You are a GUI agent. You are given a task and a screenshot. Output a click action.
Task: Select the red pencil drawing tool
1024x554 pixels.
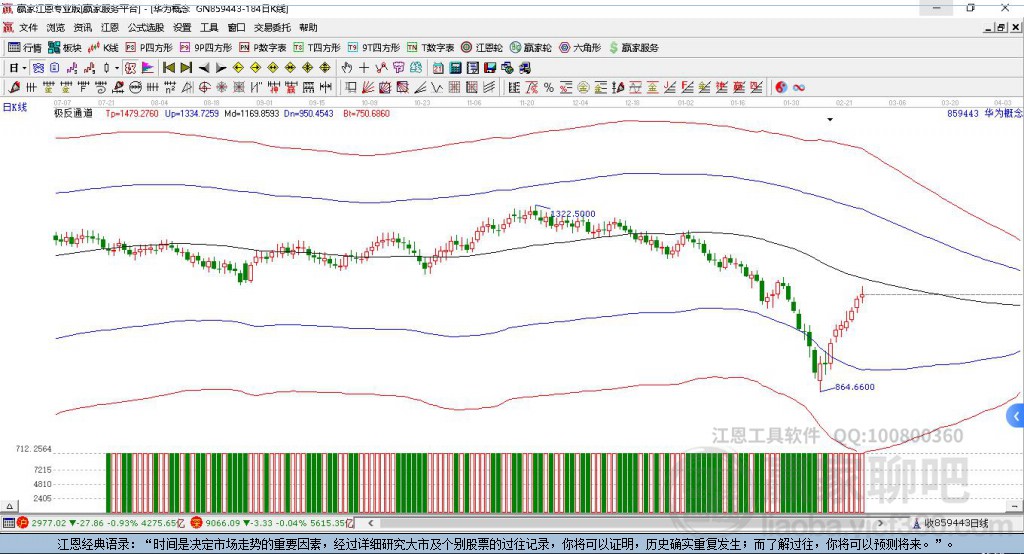click(14, 88)
